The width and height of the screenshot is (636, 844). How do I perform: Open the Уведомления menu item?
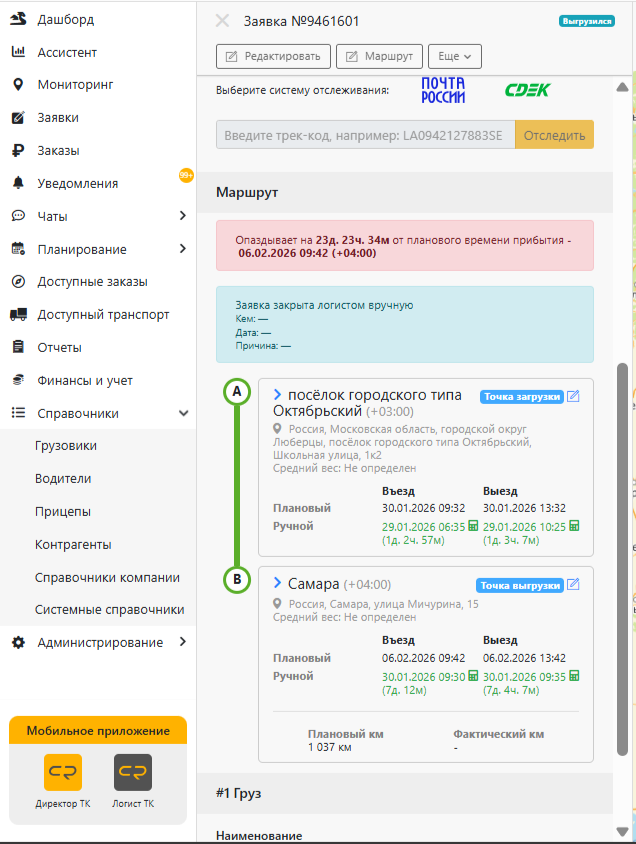(x=77, y=183)
